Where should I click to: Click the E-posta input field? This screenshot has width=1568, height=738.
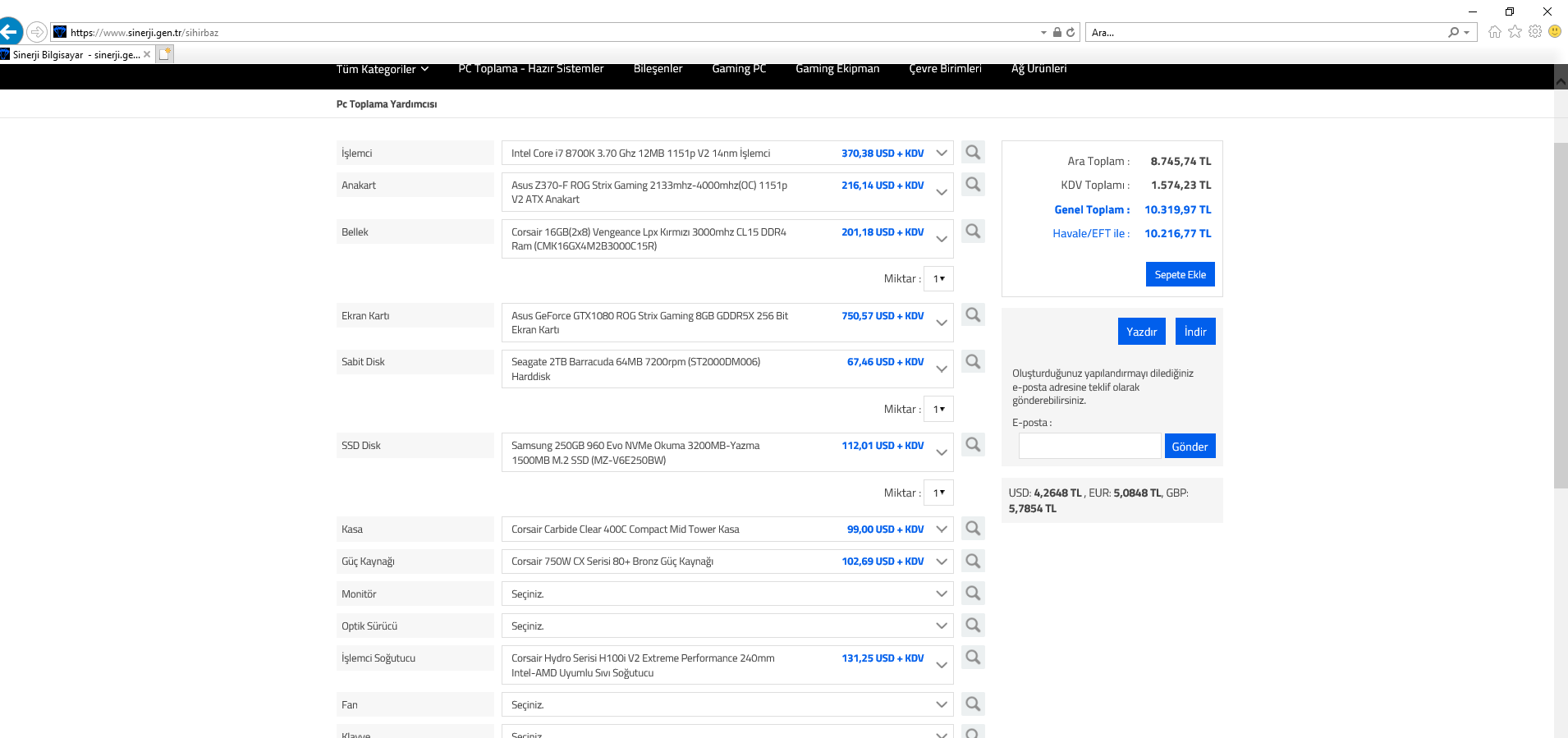(1090, 446)
